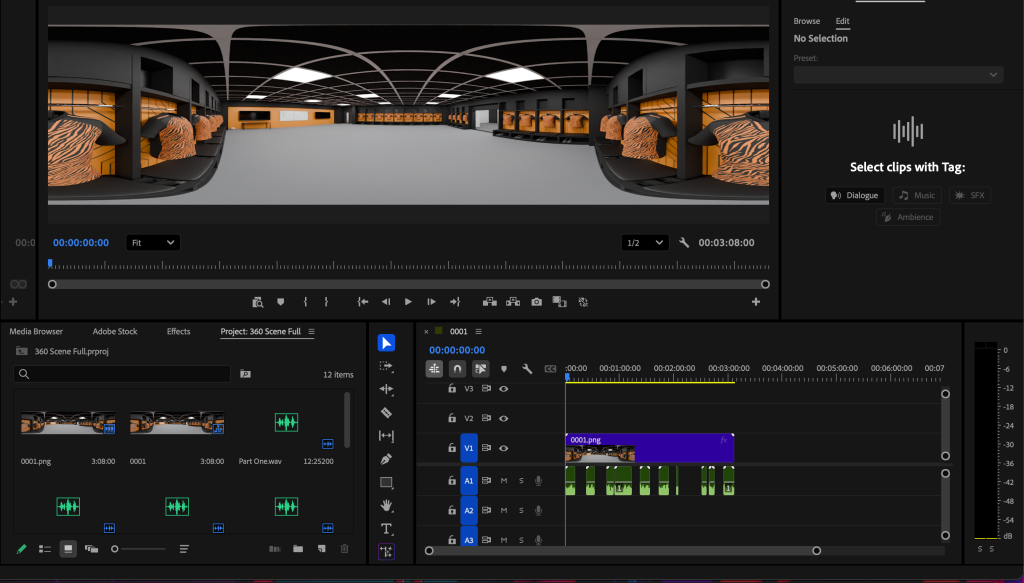The height and width of the screenshot is (583, 1024).
Task: Toggle snap in timeline
Action: coord(457,368)
